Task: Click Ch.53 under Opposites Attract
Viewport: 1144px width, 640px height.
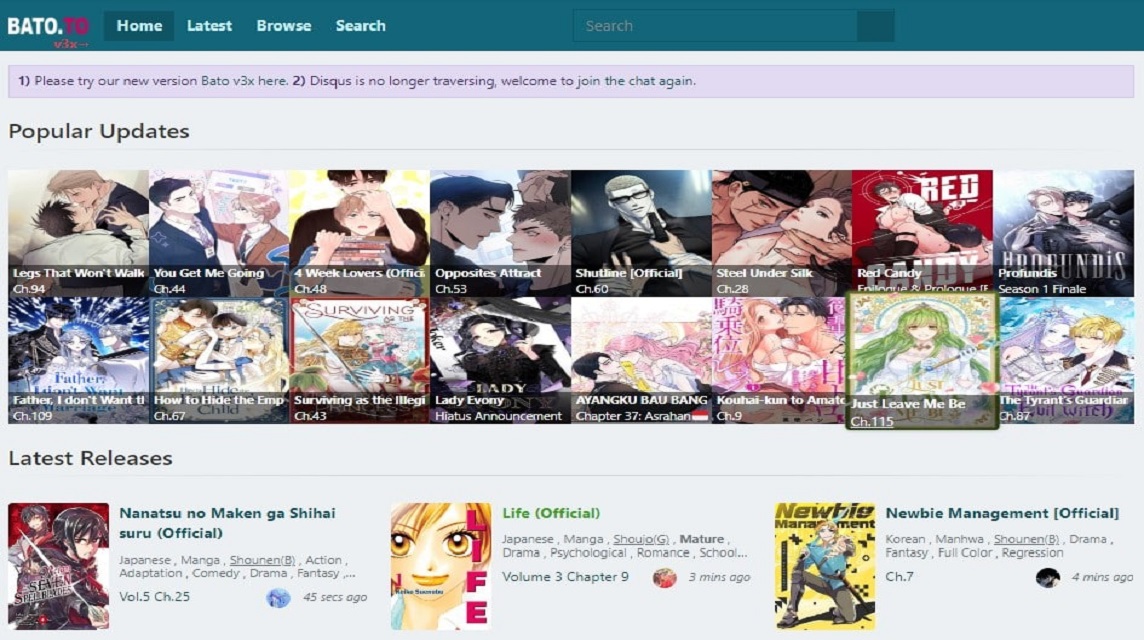Action: [x=451, y=289]
